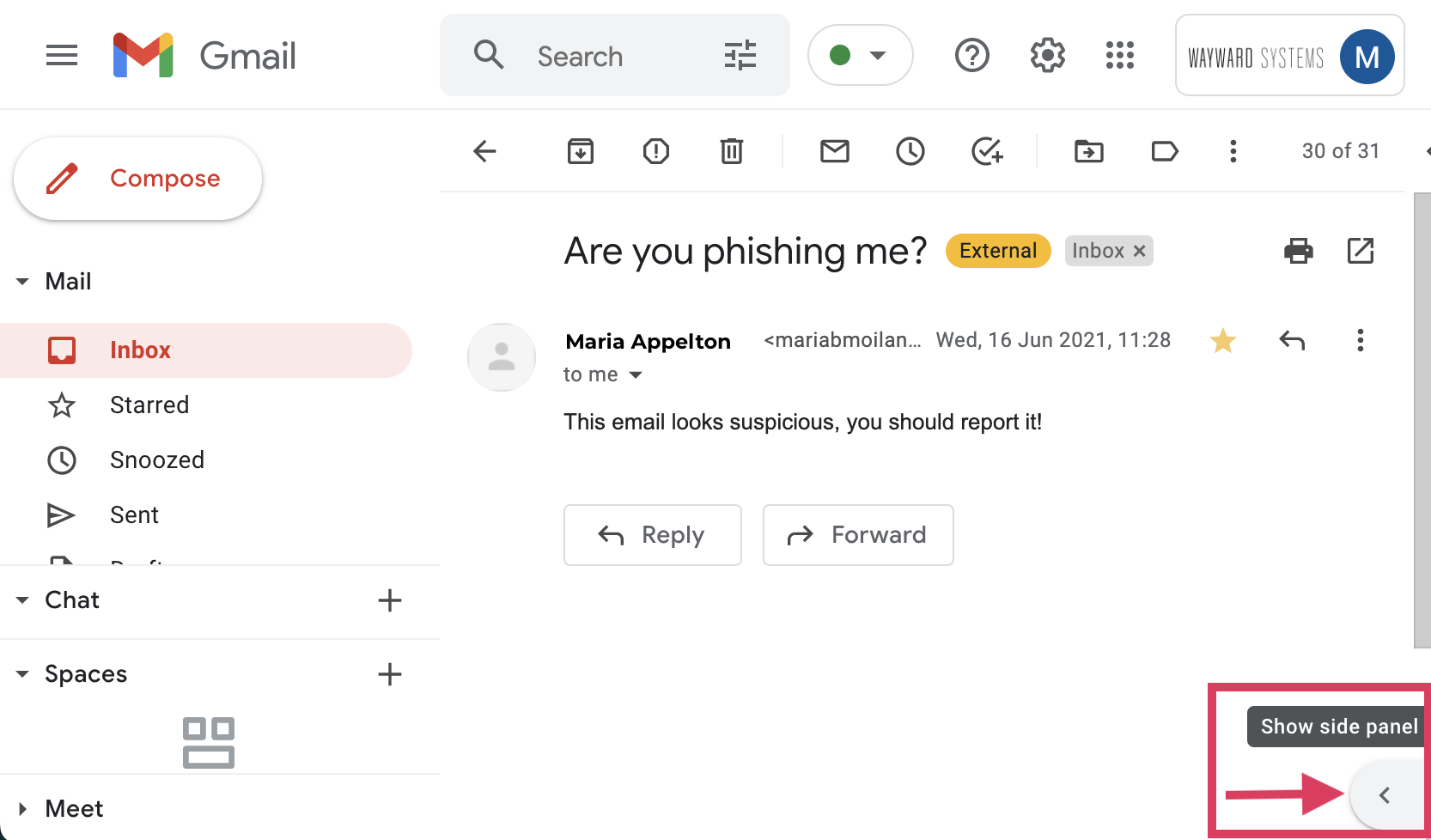Image resolution: width=1431 pixels, height=840 pixels.
Task: Expand the Meet section
Action: 22,809
